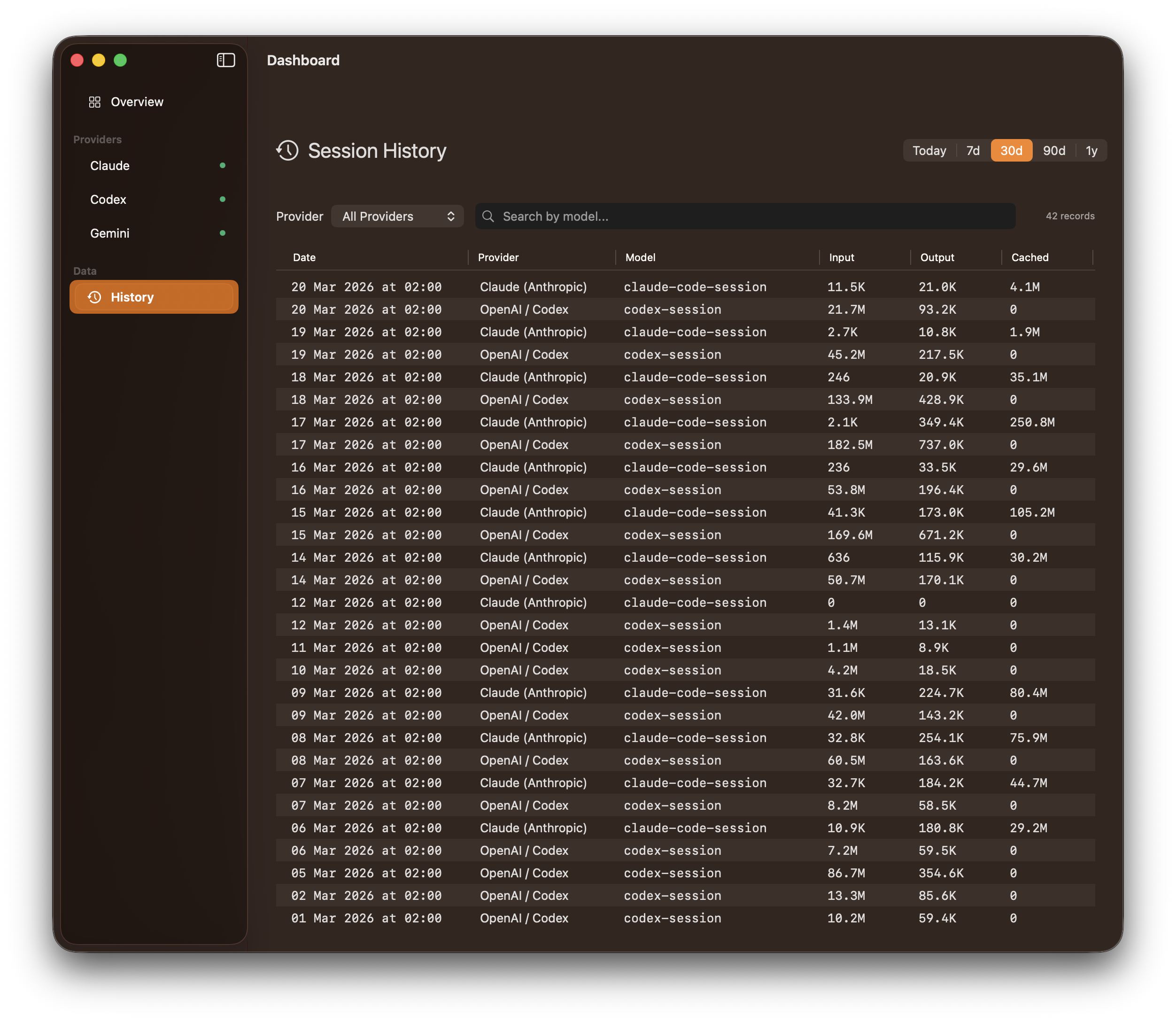Sort the table by the Date column header

point(304,257)
